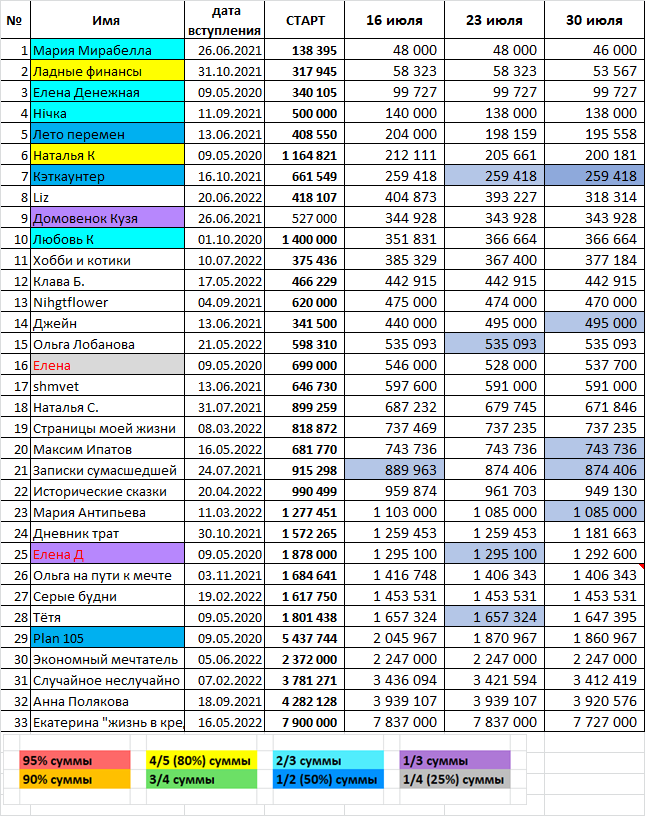Click the name cell 'shmvet'
The height and width of the screenshot is (816, 645).
[107, 386]
